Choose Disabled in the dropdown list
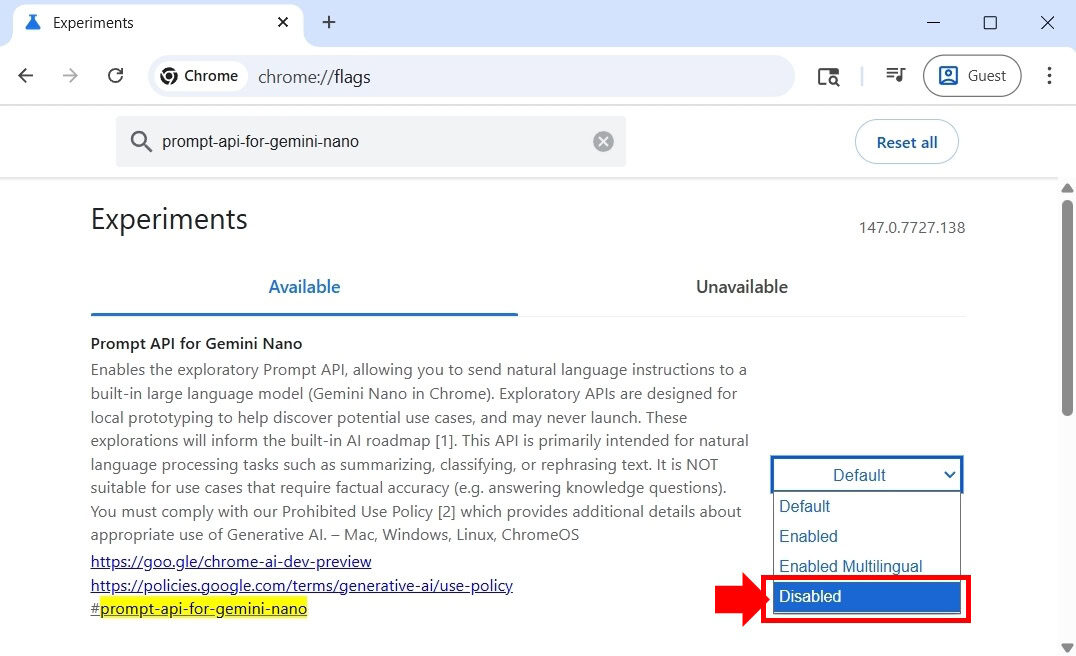Screen dimensions: 1076x656 (867, 596)
